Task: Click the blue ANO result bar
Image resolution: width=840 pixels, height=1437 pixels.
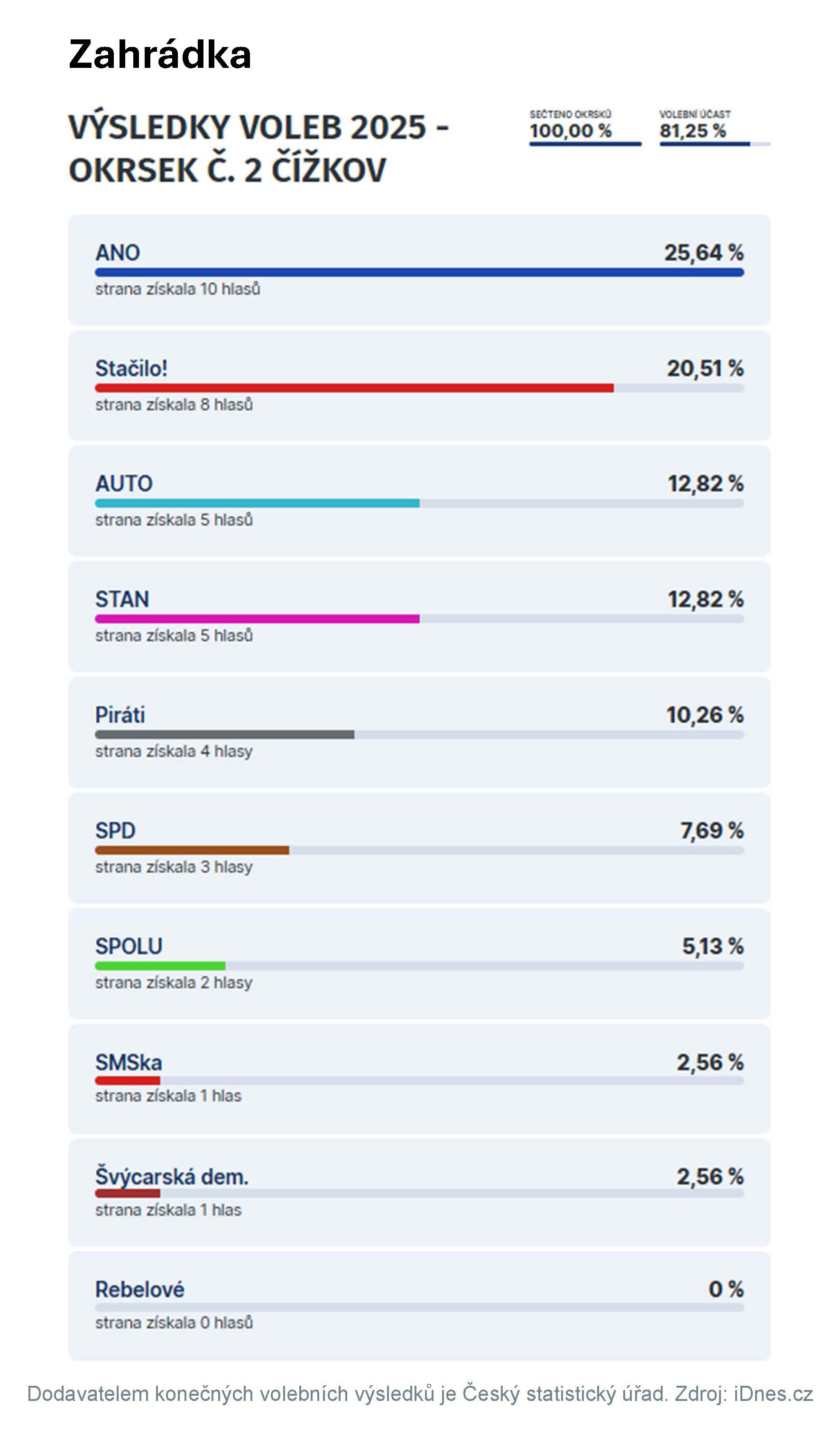Action: point(419,272)
